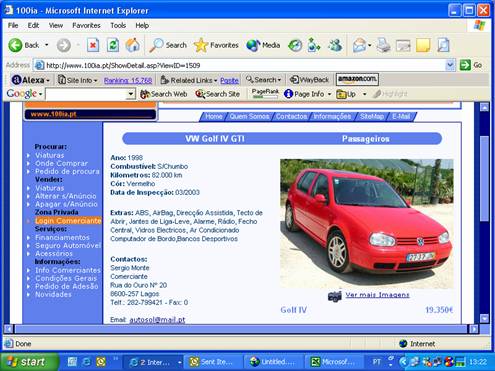Expand the Address bar dropdown arrow
The height and width of the screenshot is (371, 495).
click(450, 65)
